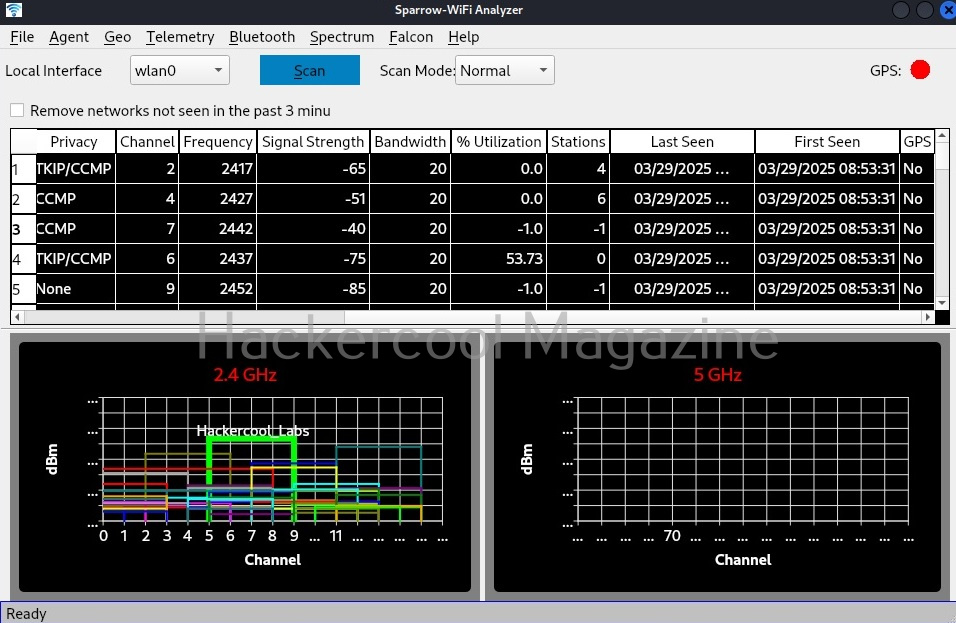Select the channel cell 6

tap(148, 258)
